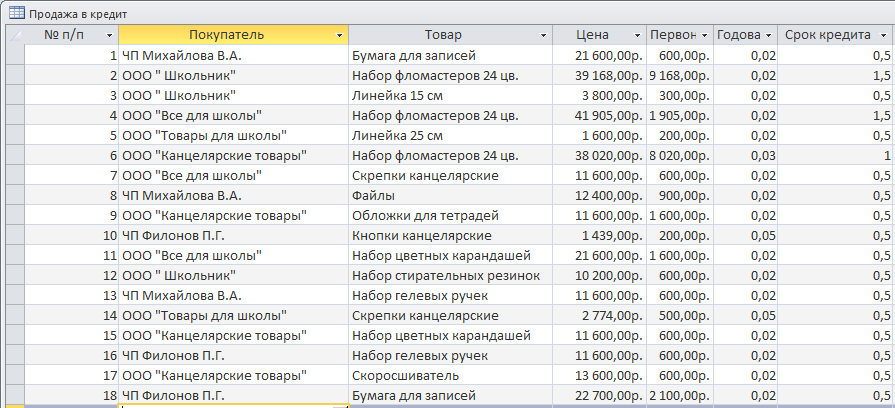Click the row selector for record 1
The image size is (895, 408).
[x=14, y=55]
